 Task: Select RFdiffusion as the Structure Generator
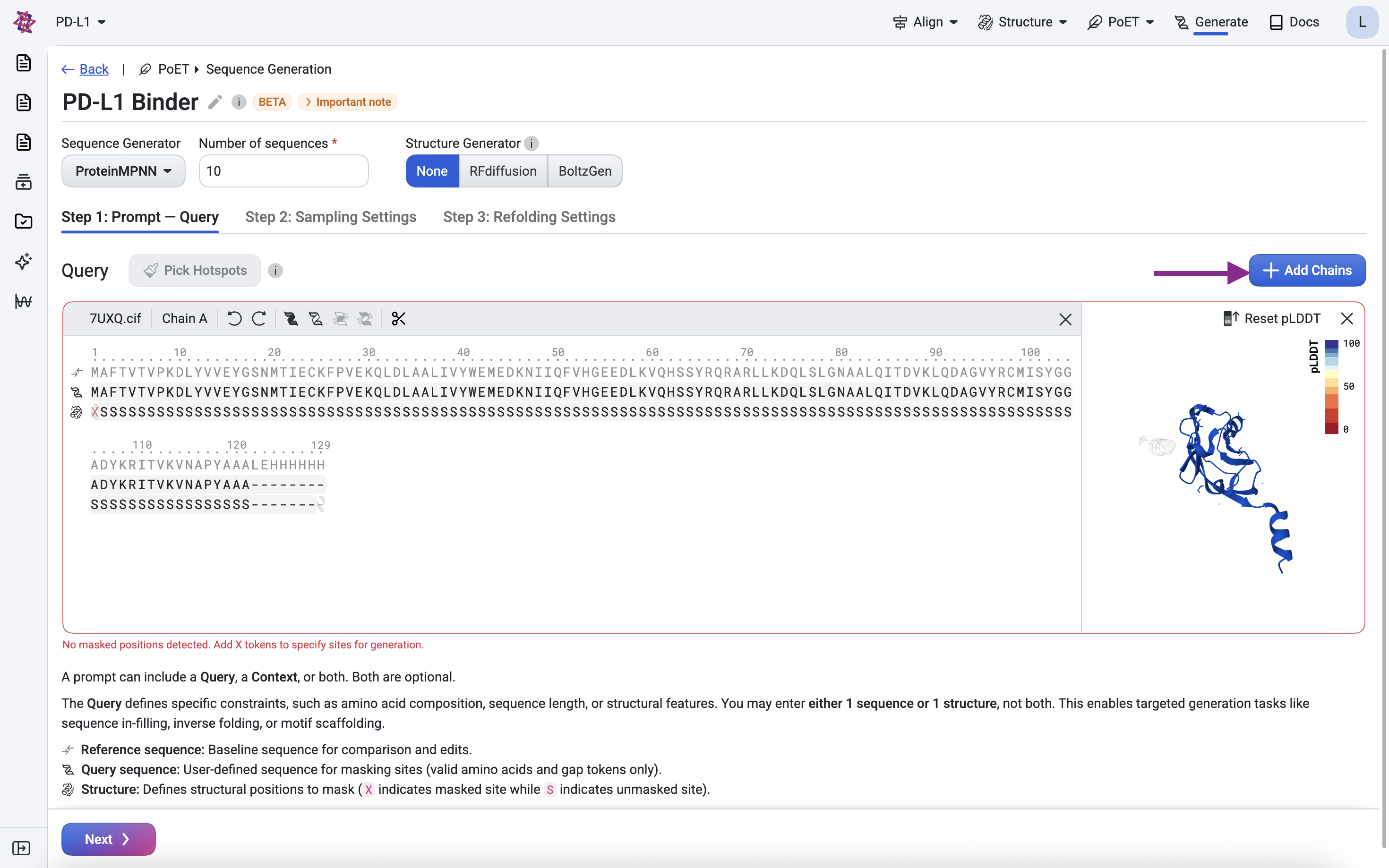pyautogui.click(x=503, y=171)
